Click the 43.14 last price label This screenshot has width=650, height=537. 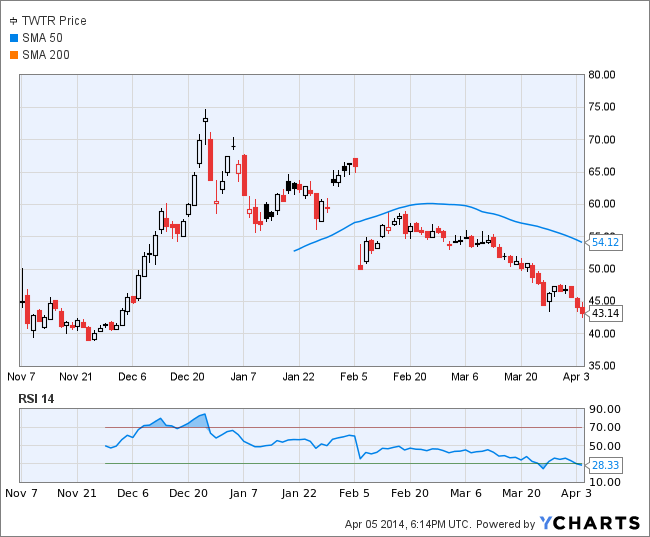605,313
